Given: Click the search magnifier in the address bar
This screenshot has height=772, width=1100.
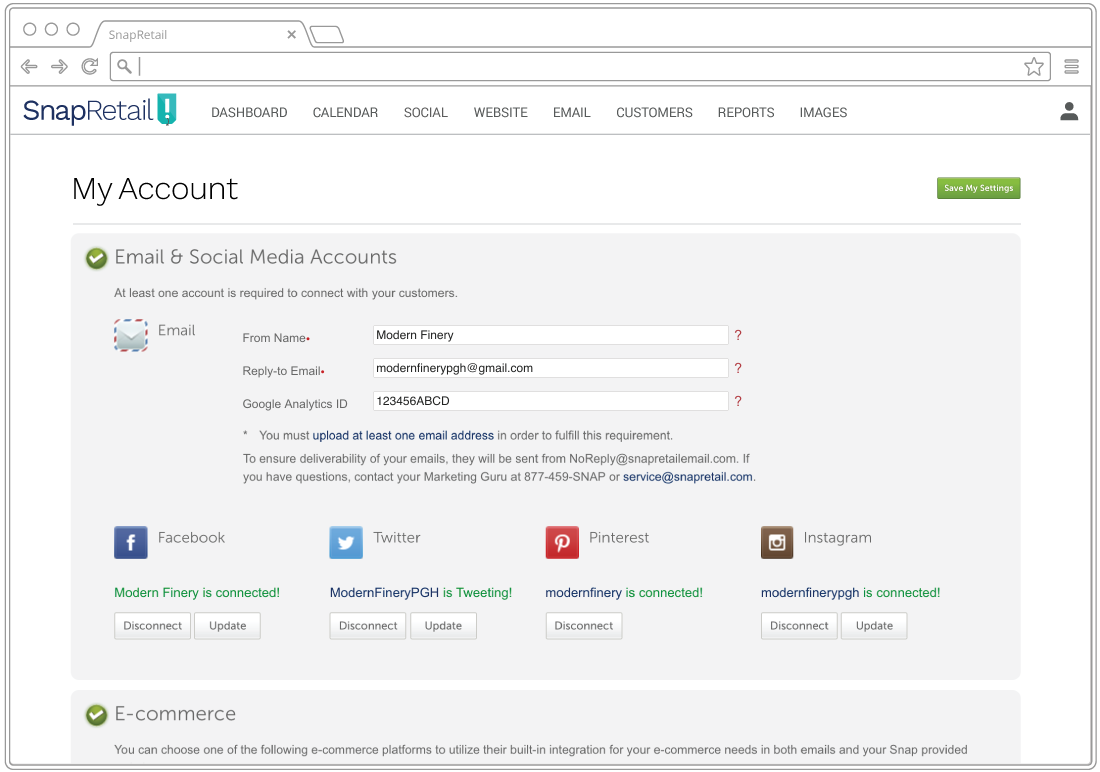Looking at the screenshot, I should [x=124, y=67].
